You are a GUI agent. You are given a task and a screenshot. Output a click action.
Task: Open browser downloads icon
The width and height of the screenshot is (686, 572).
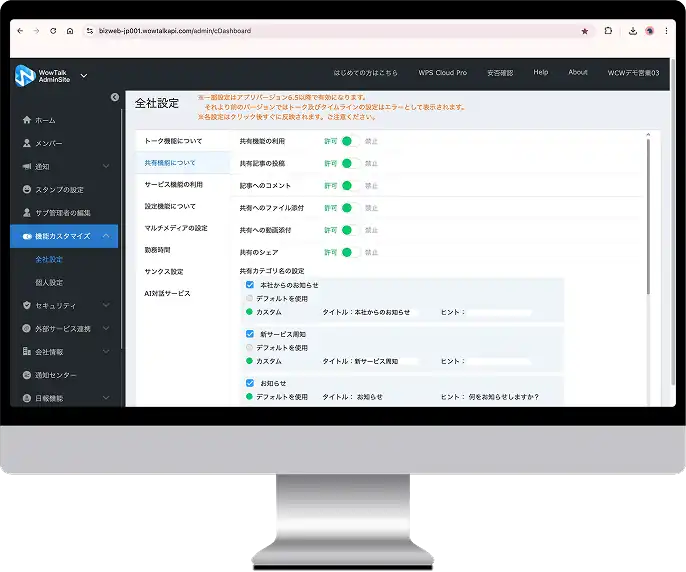tap(633, 31)
